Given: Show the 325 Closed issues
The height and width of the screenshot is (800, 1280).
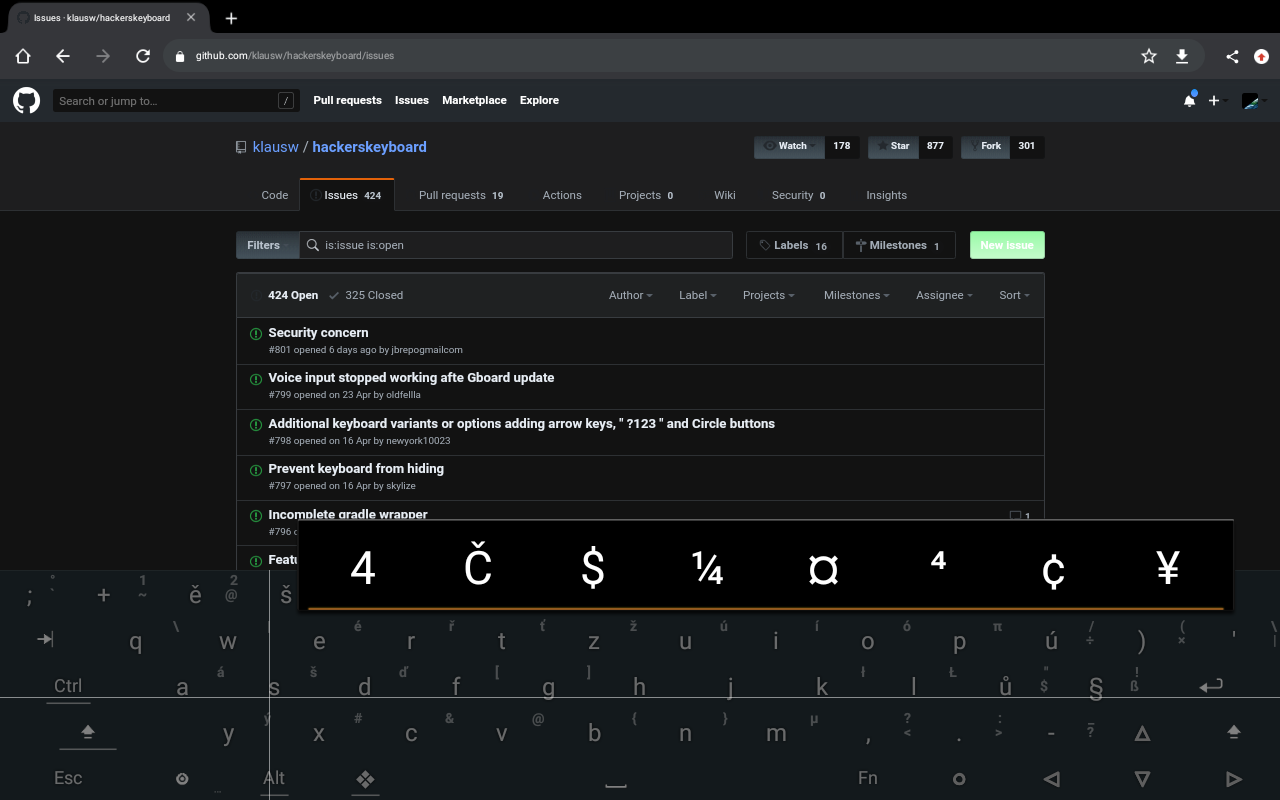Looking at the screenshot, I should (x=366, y=295).
